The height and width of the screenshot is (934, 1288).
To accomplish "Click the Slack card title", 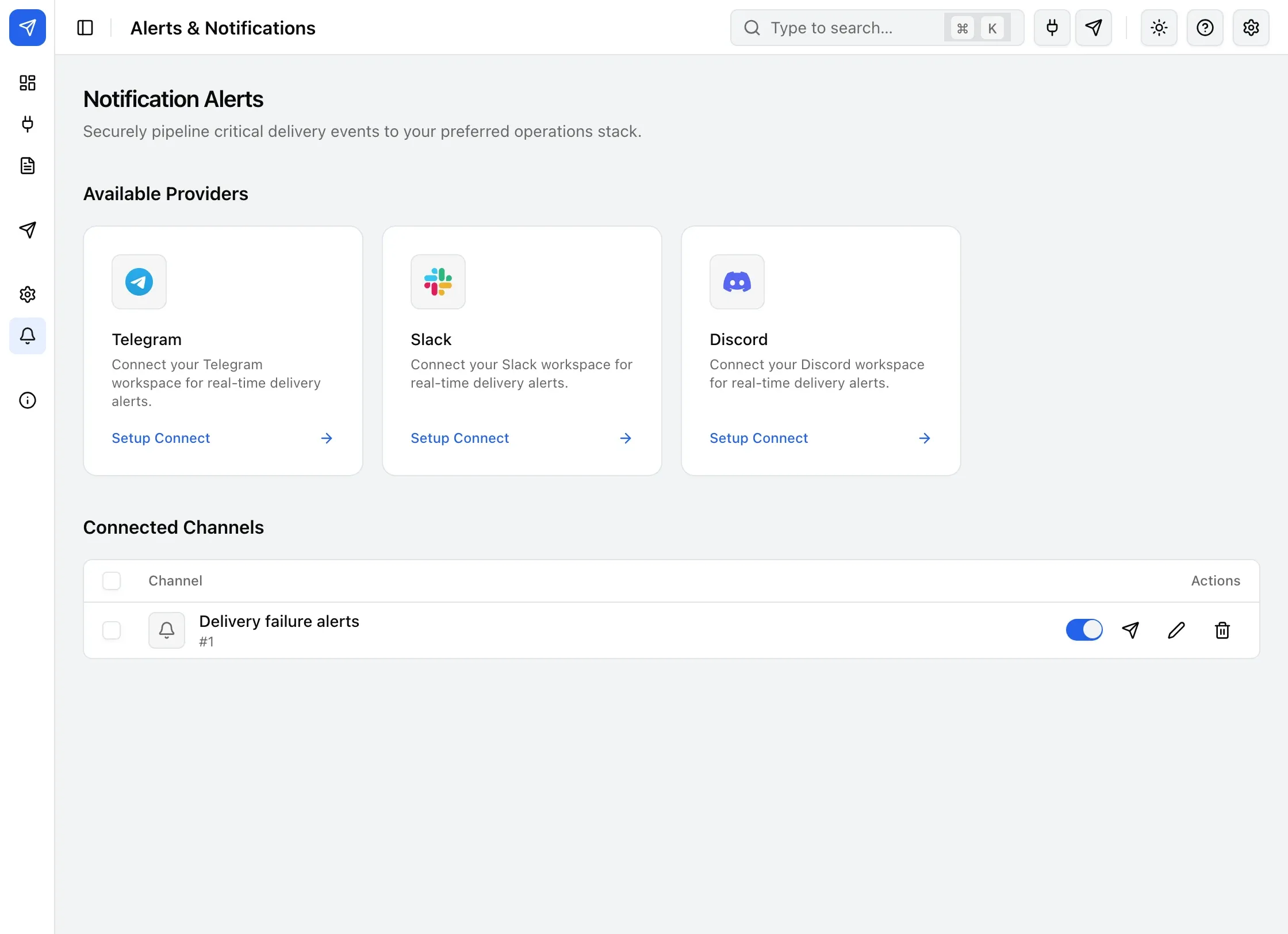I will click(x=431, y=339).
